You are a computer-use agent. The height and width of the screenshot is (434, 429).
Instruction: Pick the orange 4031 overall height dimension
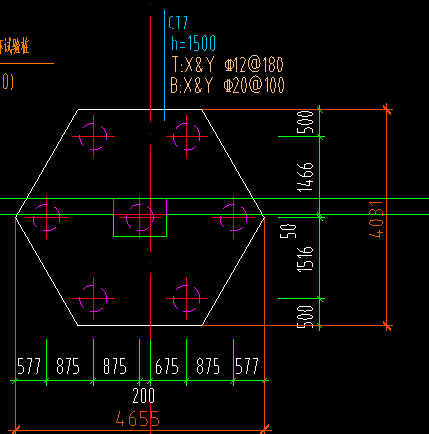[377, 219]
